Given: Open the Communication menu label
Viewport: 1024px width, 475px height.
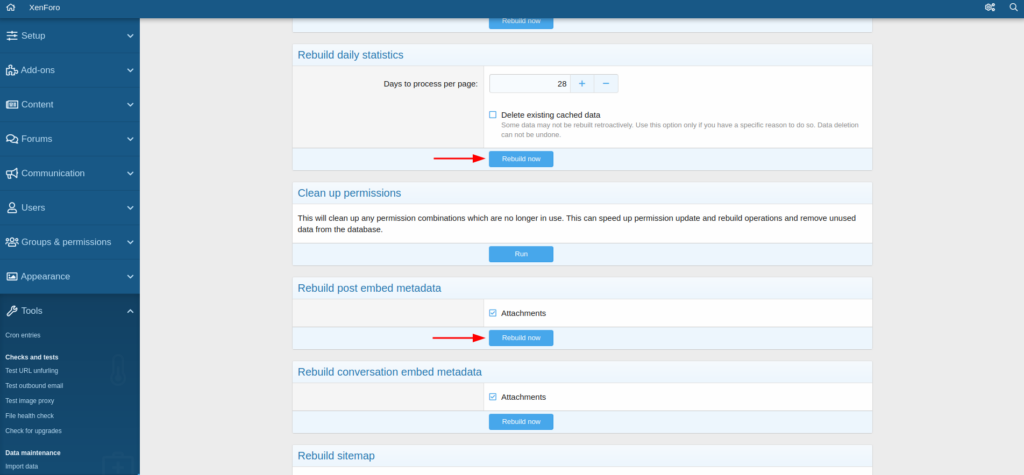Looking at the screenshot, I should pyautogui.click(x=53, y=173).
